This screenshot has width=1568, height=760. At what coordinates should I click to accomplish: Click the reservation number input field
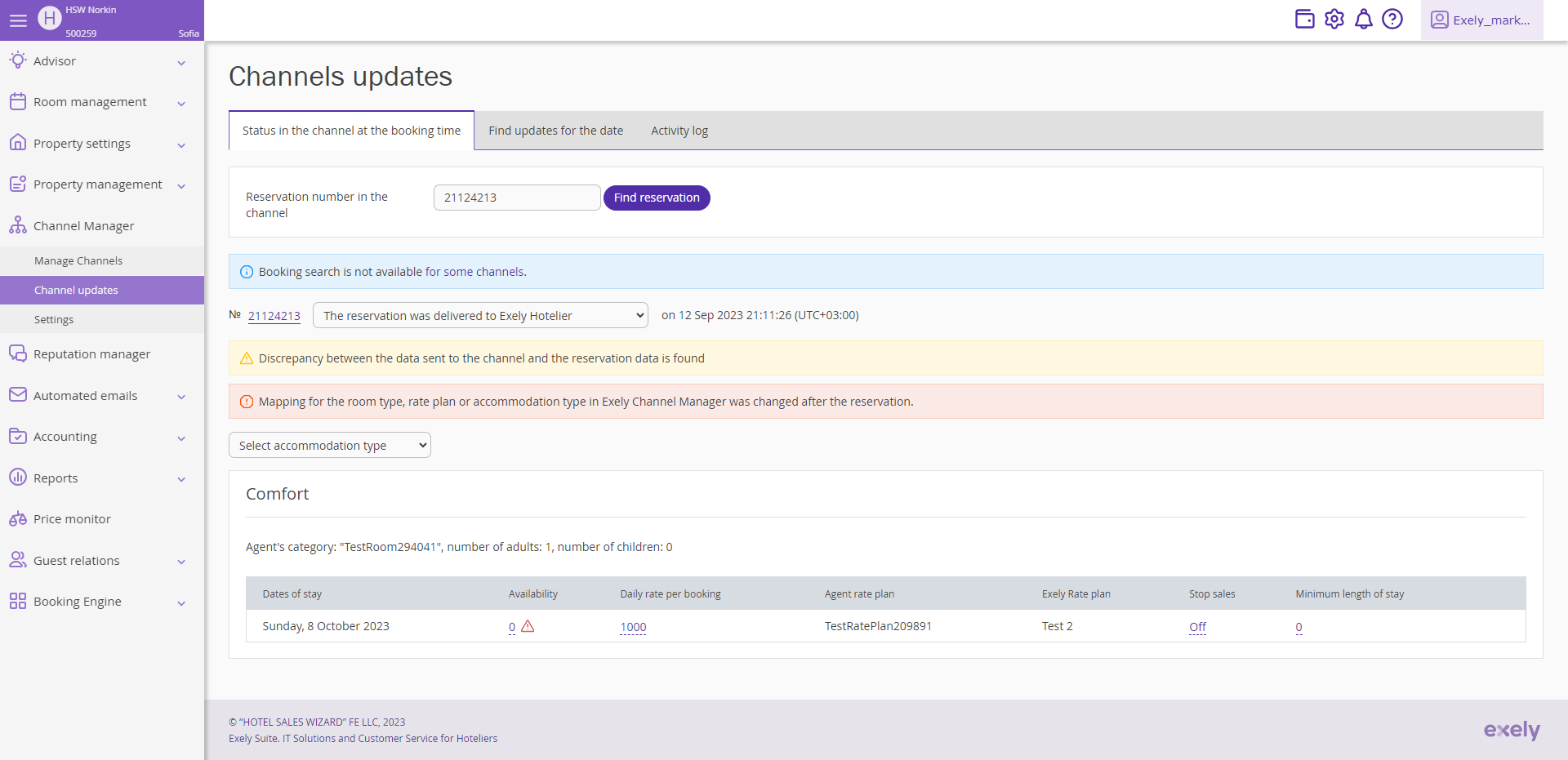coord(516,197)
